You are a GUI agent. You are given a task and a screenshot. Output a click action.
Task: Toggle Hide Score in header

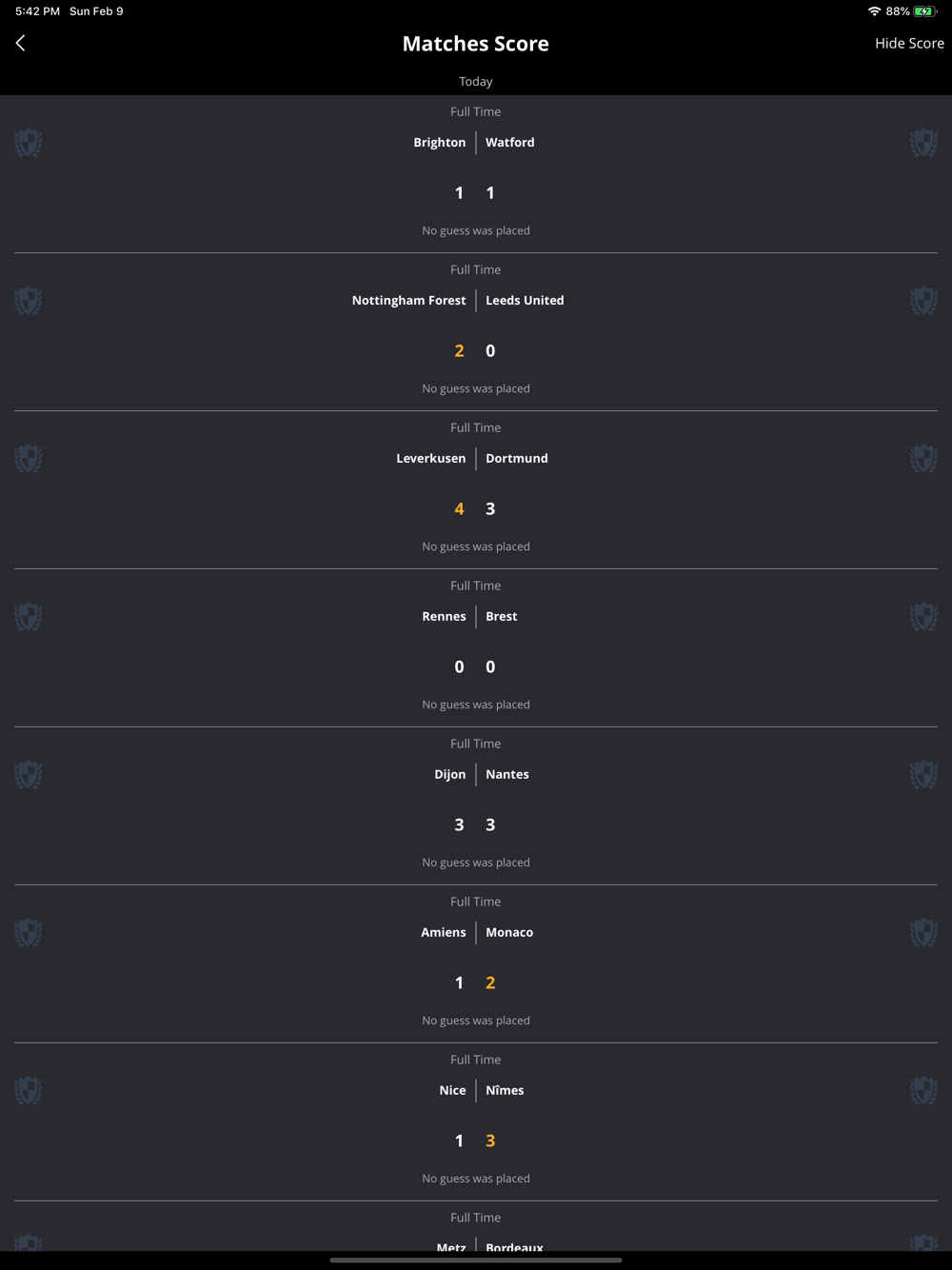pos(909,43)
